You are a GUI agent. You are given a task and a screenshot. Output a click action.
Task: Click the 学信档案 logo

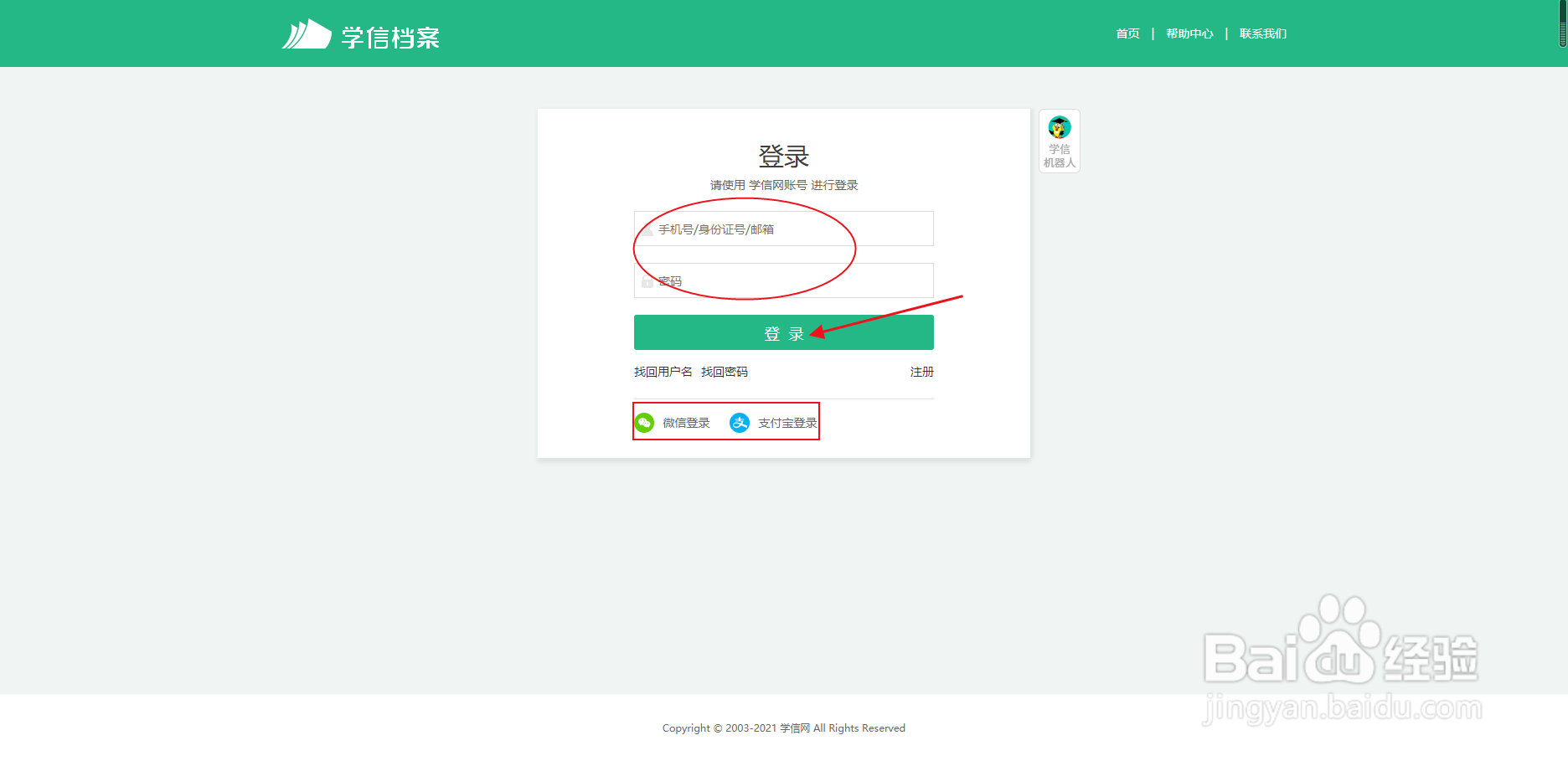[x=361, y=35]
